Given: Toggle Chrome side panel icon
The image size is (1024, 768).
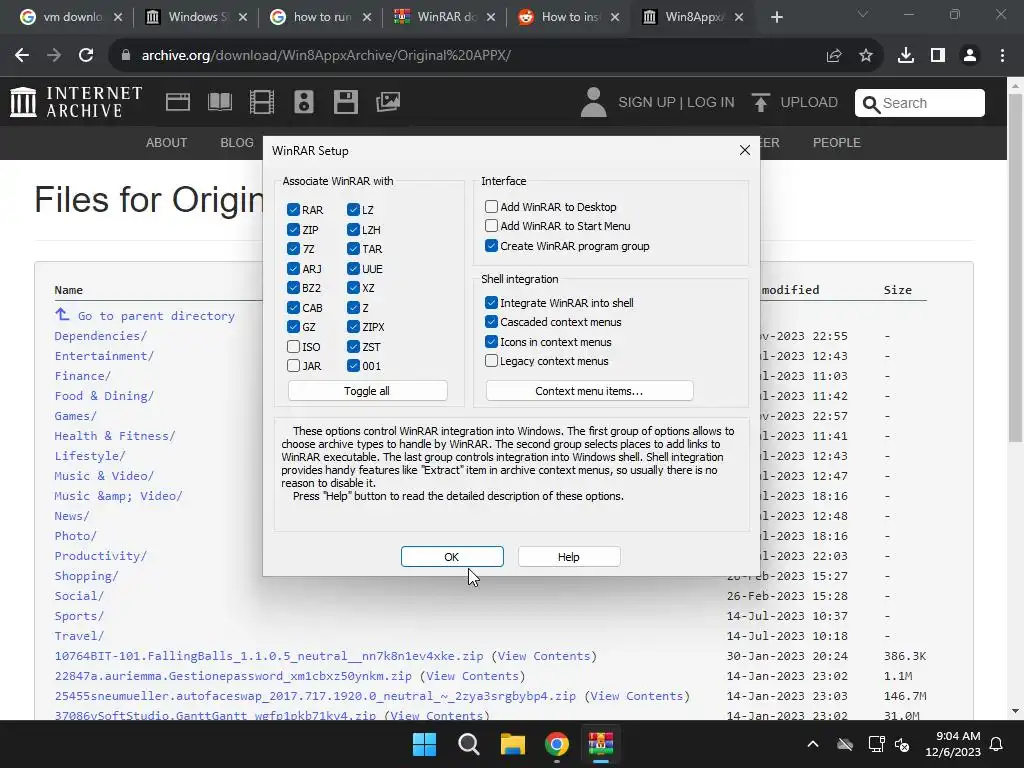Looking at the screenshot, I should coord(938,56).
